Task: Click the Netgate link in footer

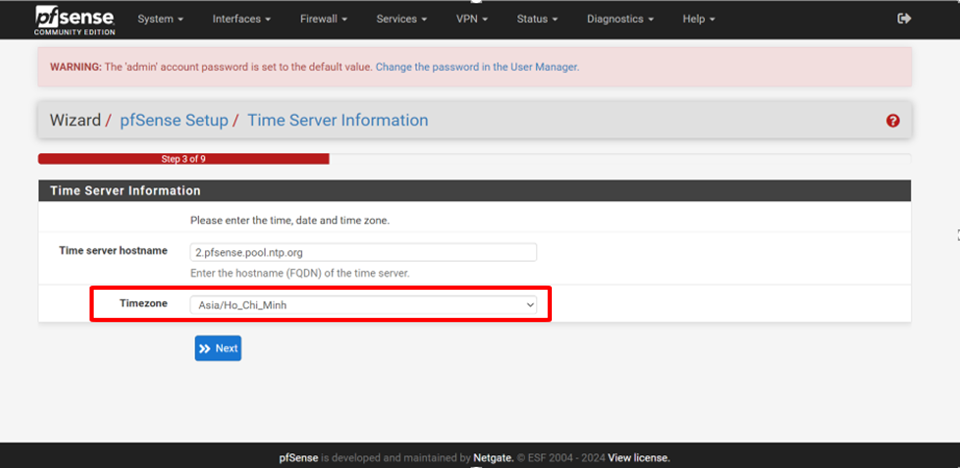Action: click(x=491, y=458)
